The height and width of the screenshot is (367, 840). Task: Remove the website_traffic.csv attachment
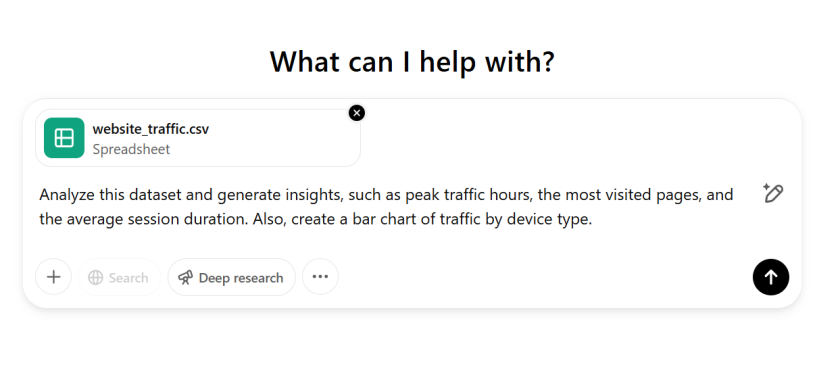point(357,113)
